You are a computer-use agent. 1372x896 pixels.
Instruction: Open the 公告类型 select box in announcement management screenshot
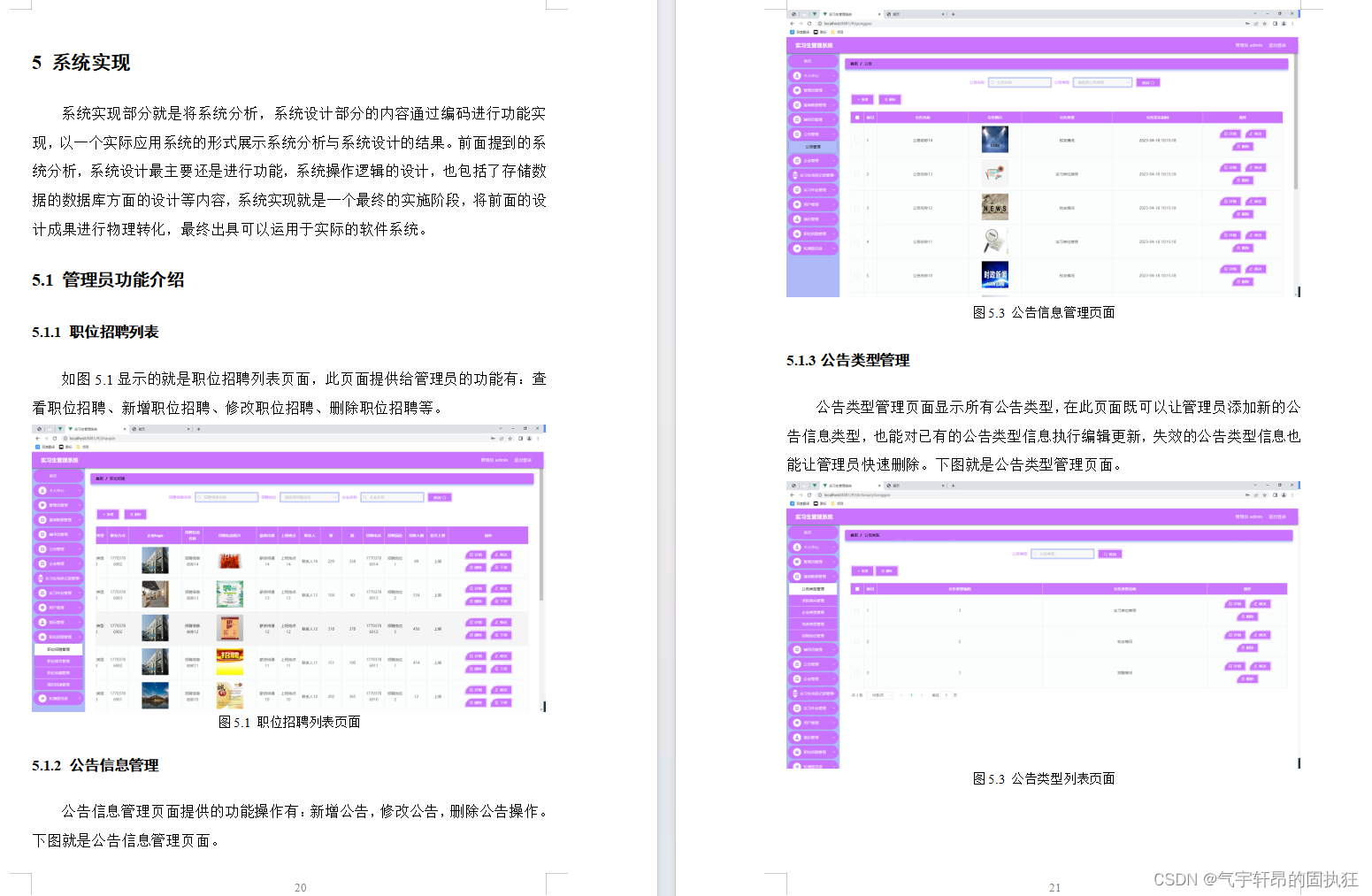pos(1103,82)
